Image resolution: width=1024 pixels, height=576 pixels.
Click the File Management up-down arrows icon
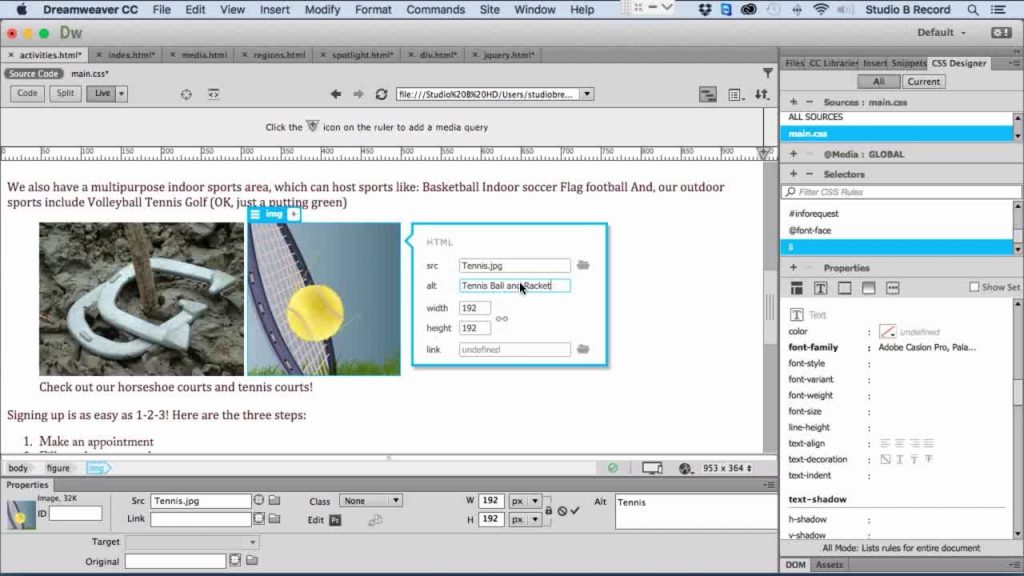tap(762, 94)
